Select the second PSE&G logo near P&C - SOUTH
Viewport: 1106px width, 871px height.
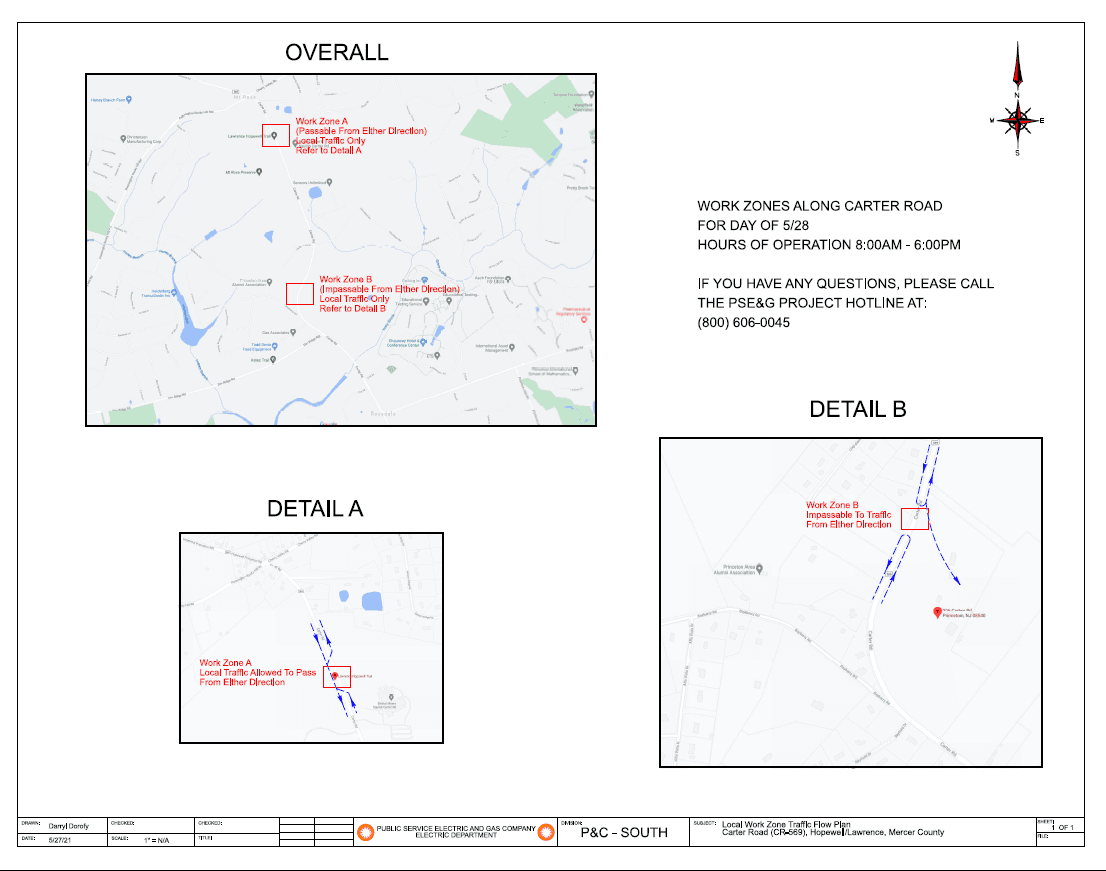coord(546,830)
